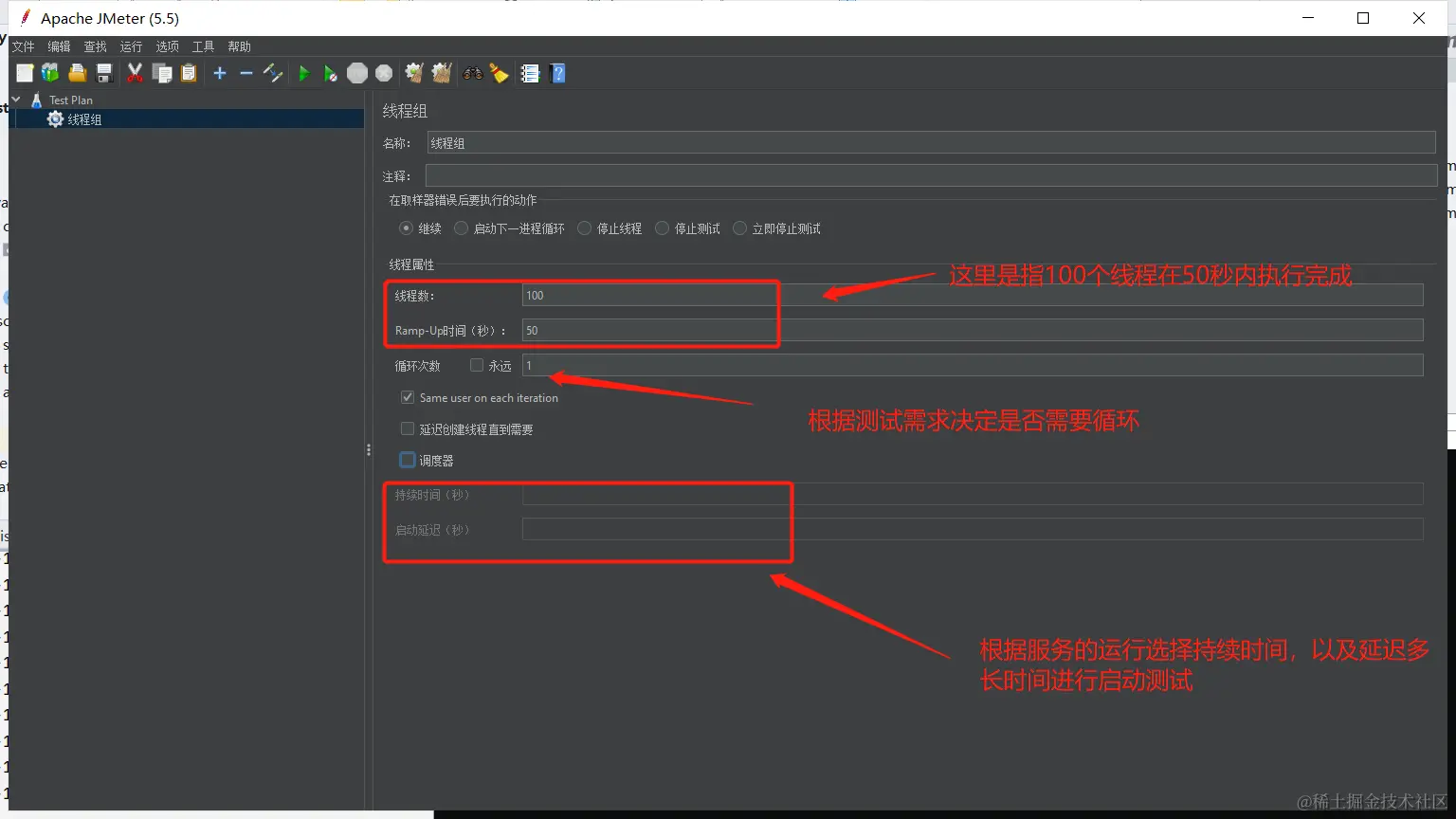Click the Shutdown threads icon
1456x819 pixels.
pos(384,73)
